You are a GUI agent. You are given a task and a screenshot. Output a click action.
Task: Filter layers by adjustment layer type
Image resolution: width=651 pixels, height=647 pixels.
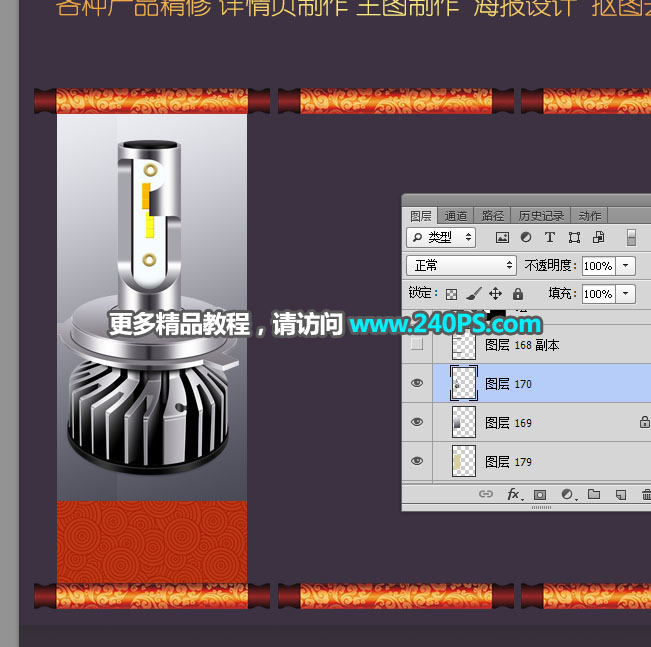(526, 237)
